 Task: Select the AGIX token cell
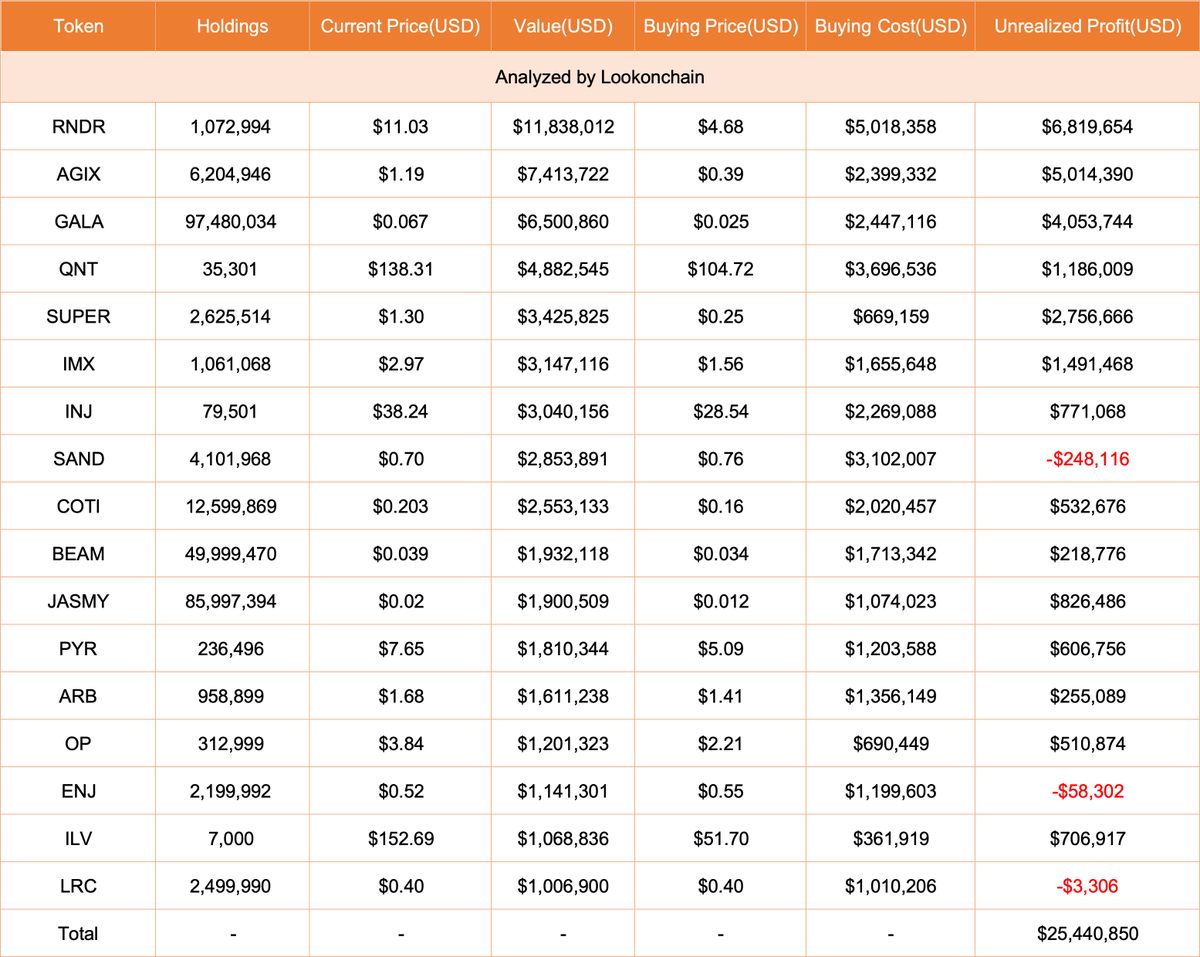[x=78, y=174]
